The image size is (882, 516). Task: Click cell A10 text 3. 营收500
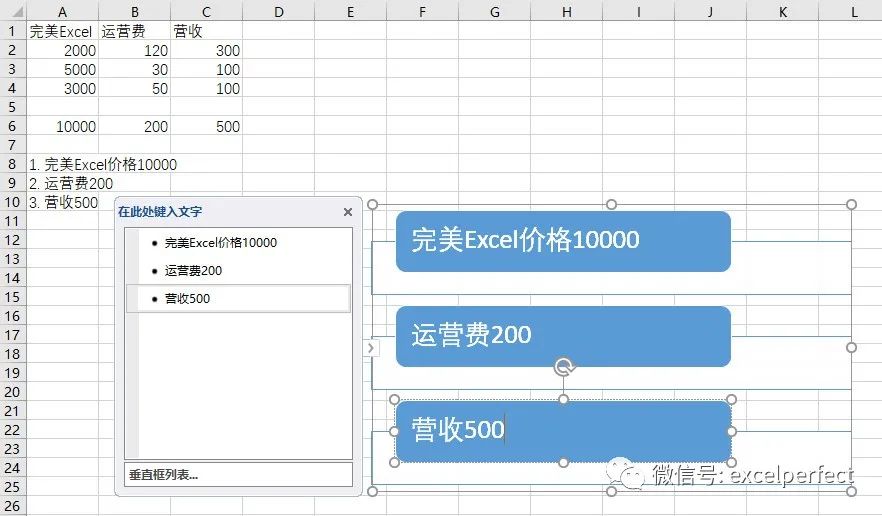(63, 202)
